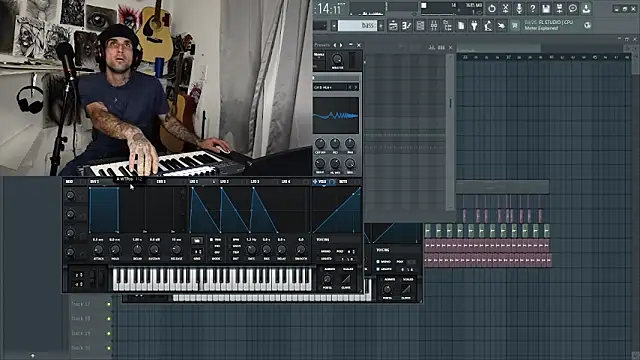Toggle the Track 17 green mute light
Screen dimensions: 640x360
109,304
